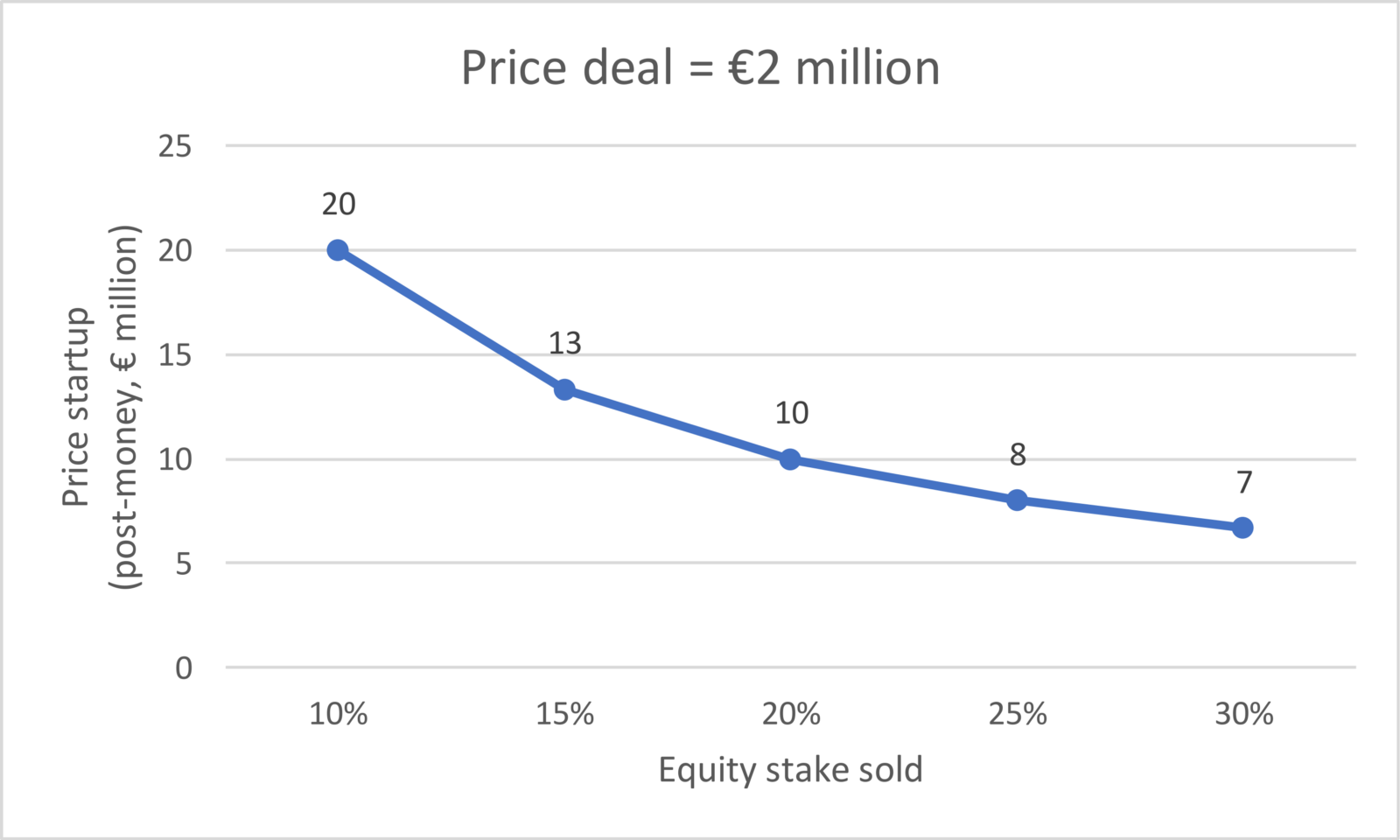Click the "10%" label on the horizontal axis
Screen dimensions: 1400x840
coord(338,715)
